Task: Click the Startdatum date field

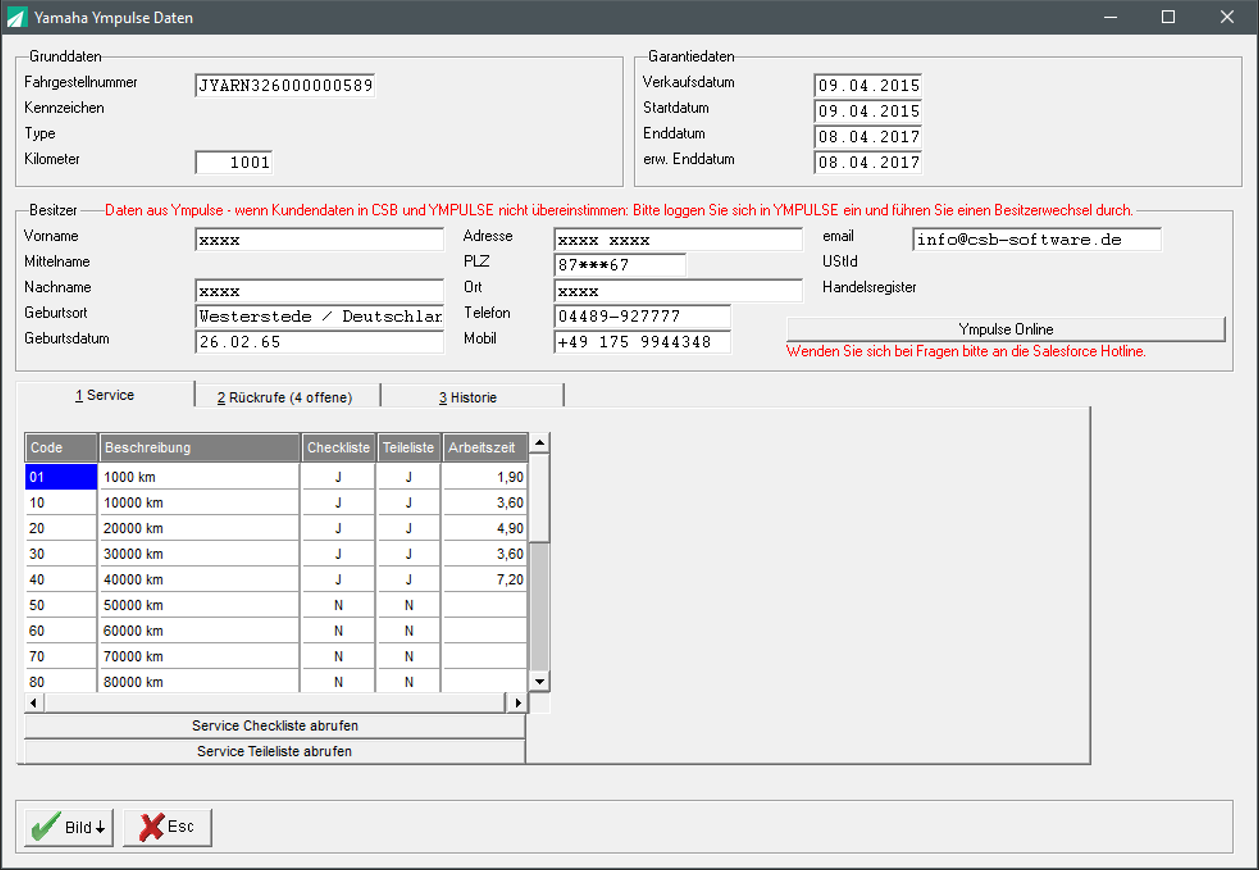Action: point(867,111)
